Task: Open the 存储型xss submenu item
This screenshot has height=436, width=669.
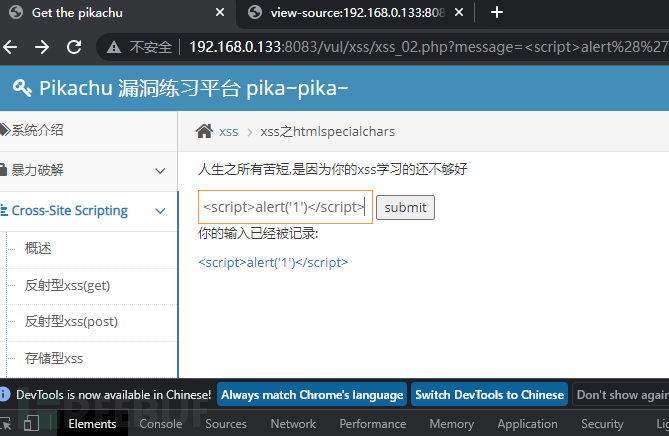Action: coord(54,358)
